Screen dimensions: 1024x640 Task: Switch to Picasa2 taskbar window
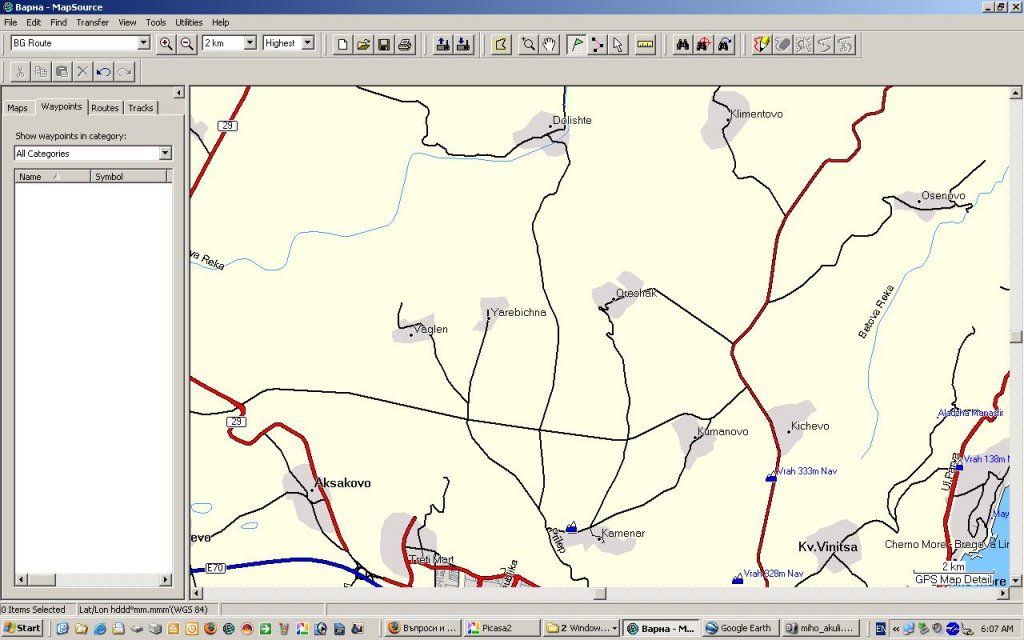502,628
